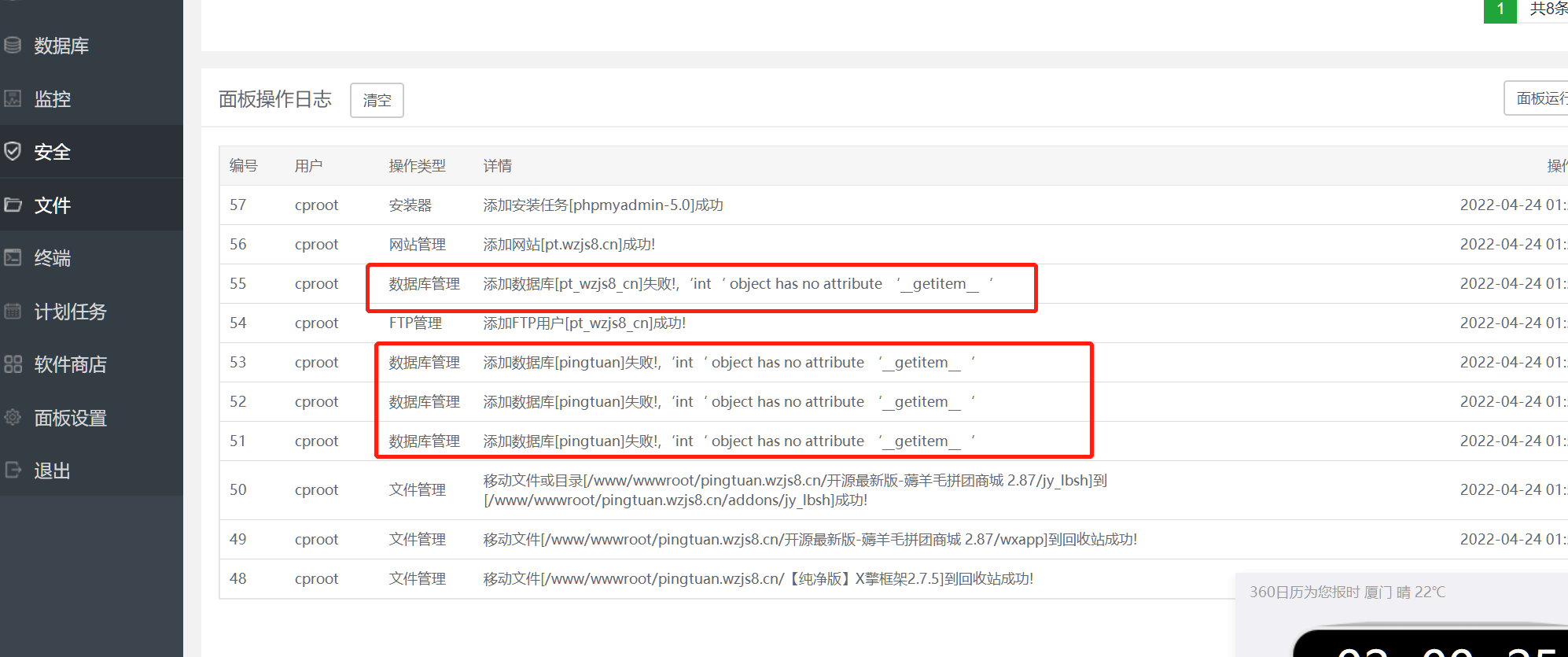Click the software store grid icon
This screenshot has height=657, width=1568.
click(13, 364)
